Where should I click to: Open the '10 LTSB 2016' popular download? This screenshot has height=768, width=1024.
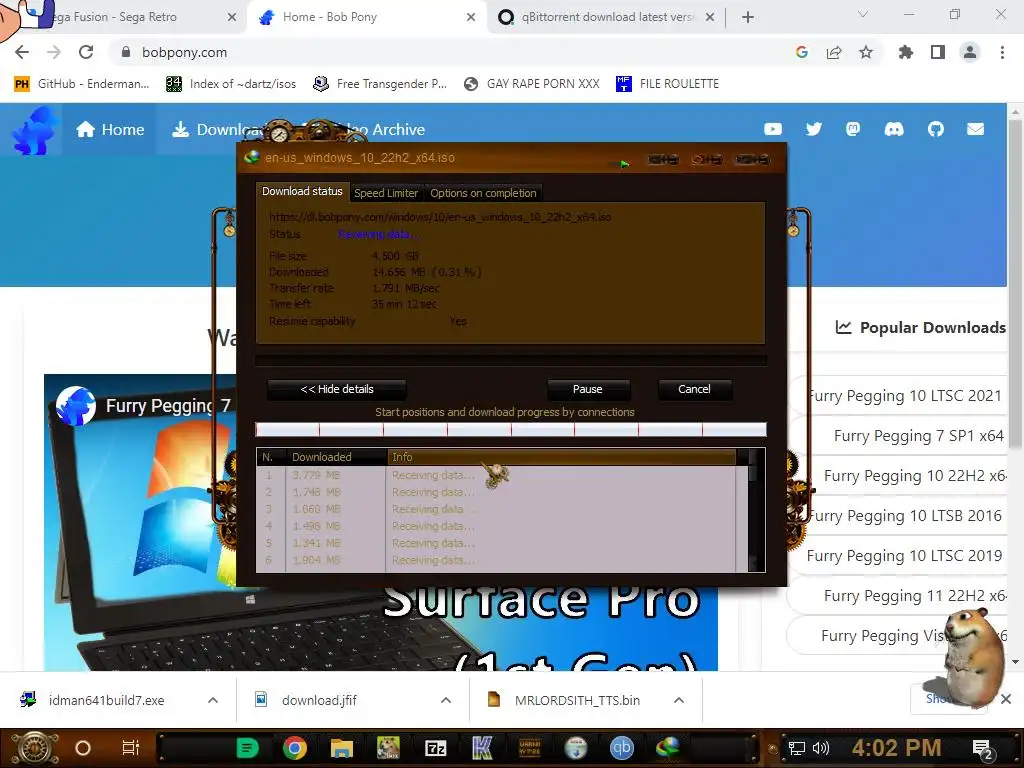click(899, 516)
